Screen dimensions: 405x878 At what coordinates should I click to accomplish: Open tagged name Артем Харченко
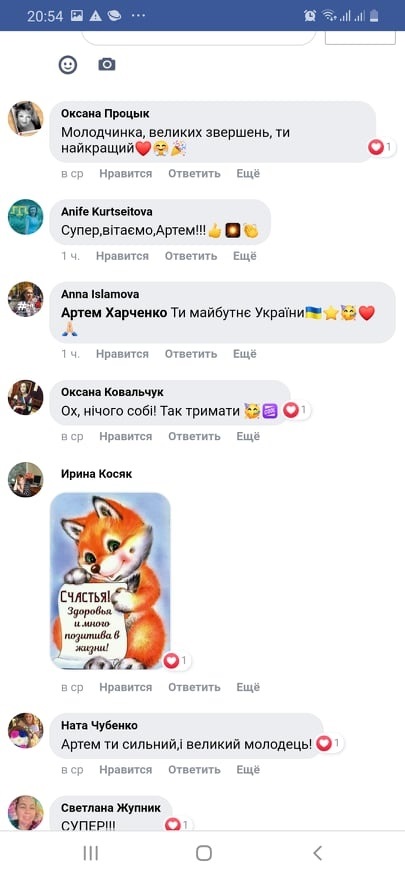114,313
